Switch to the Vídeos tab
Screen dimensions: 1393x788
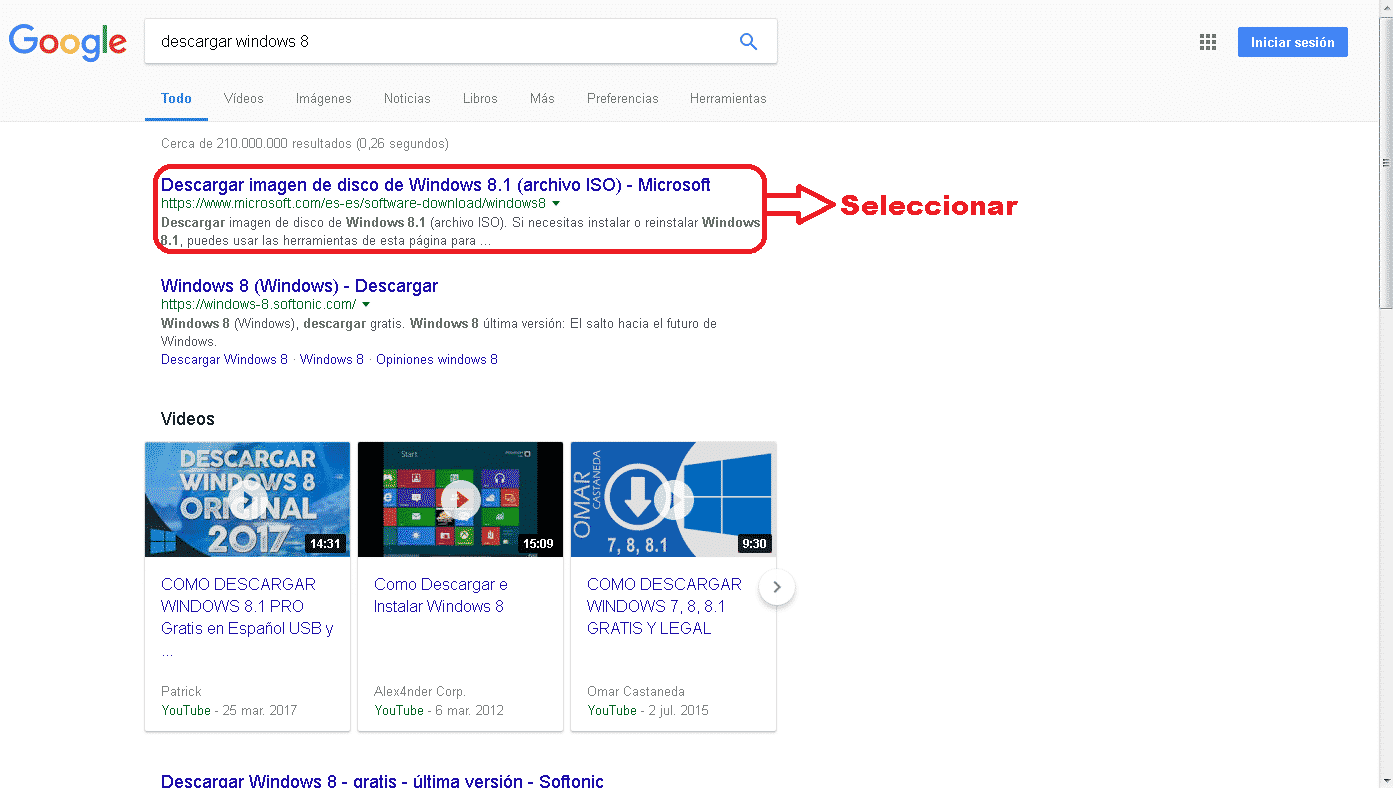coord(244,99)
